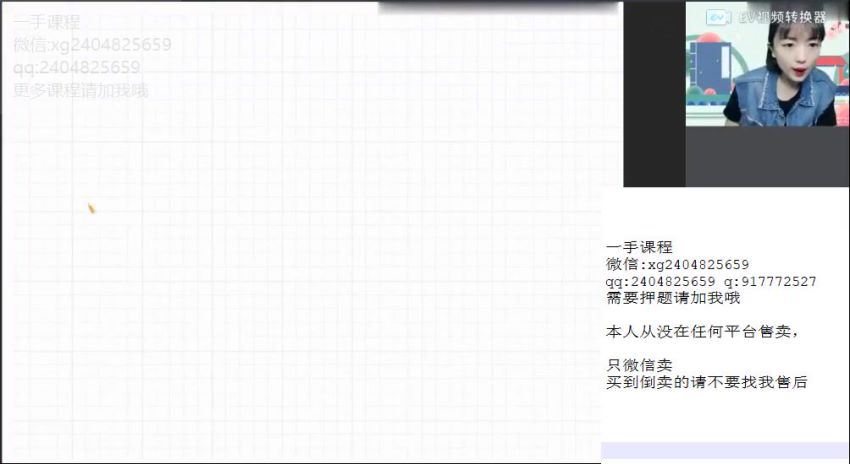Image resolution: width=850 pixels, height=464 pixels.
Task: Click the lavender bar under the note panel
Action: tap(725, 453)
